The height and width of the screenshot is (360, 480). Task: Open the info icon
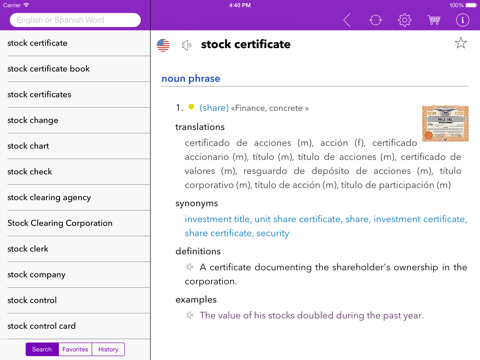point(463,20)
